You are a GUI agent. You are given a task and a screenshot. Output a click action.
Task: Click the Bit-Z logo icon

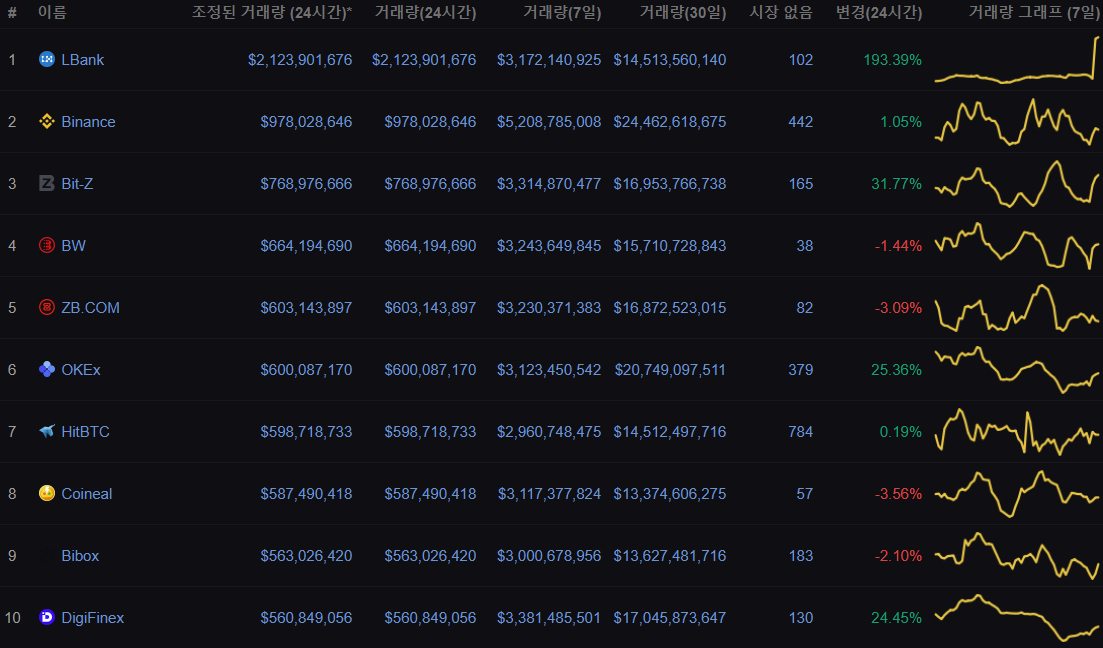click(x=46, y=184)
